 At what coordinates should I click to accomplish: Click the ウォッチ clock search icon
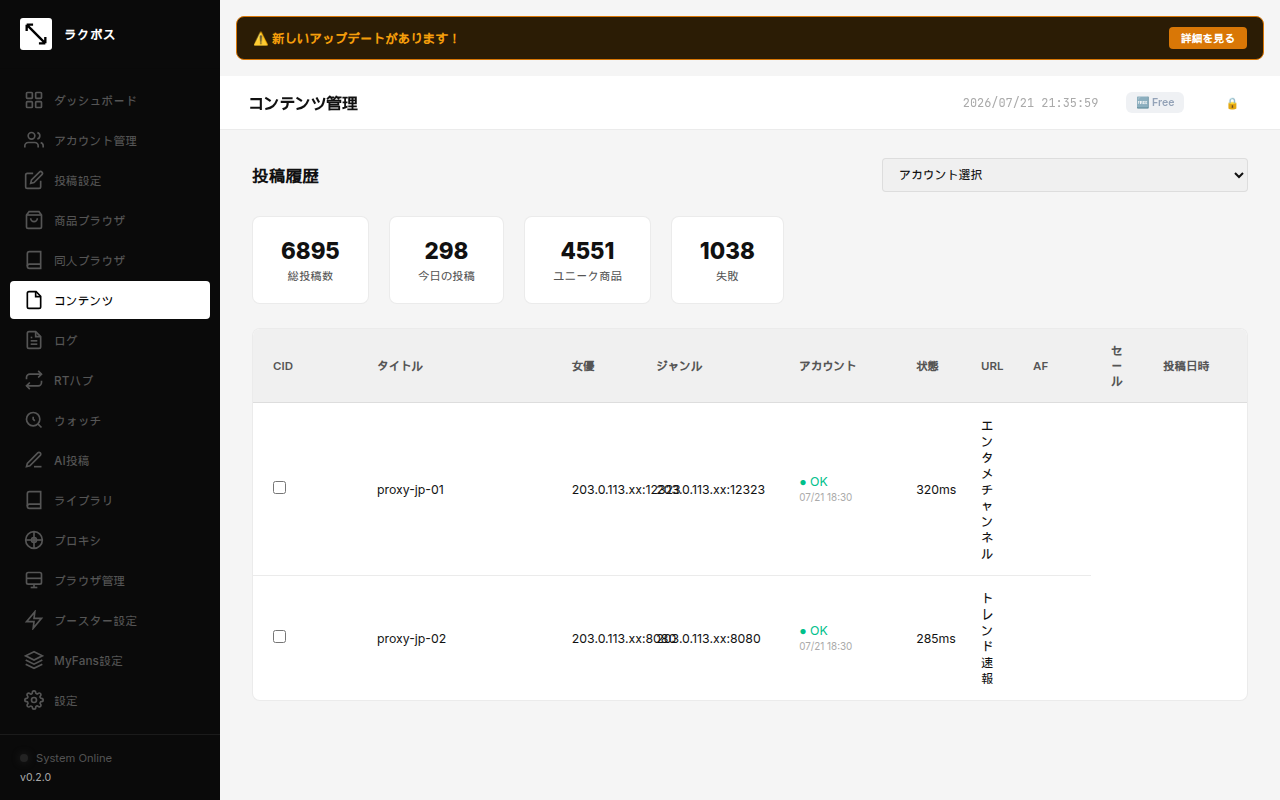pos(34,420)
